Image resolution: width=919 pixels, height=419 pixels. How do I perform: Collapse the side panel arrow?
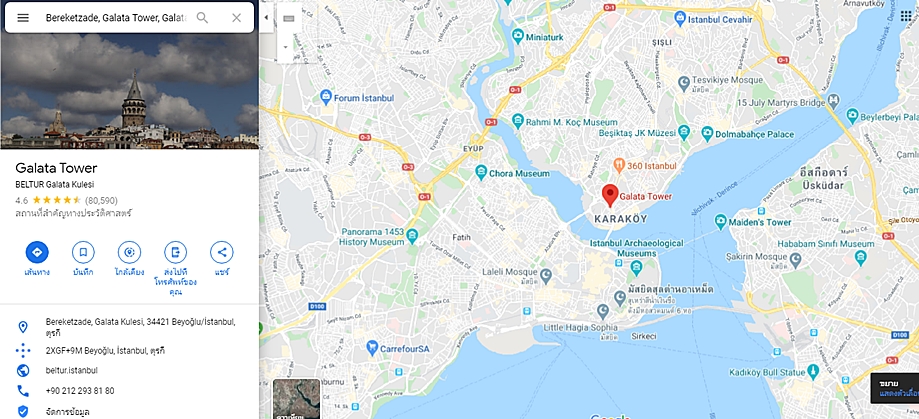(267, 18)
